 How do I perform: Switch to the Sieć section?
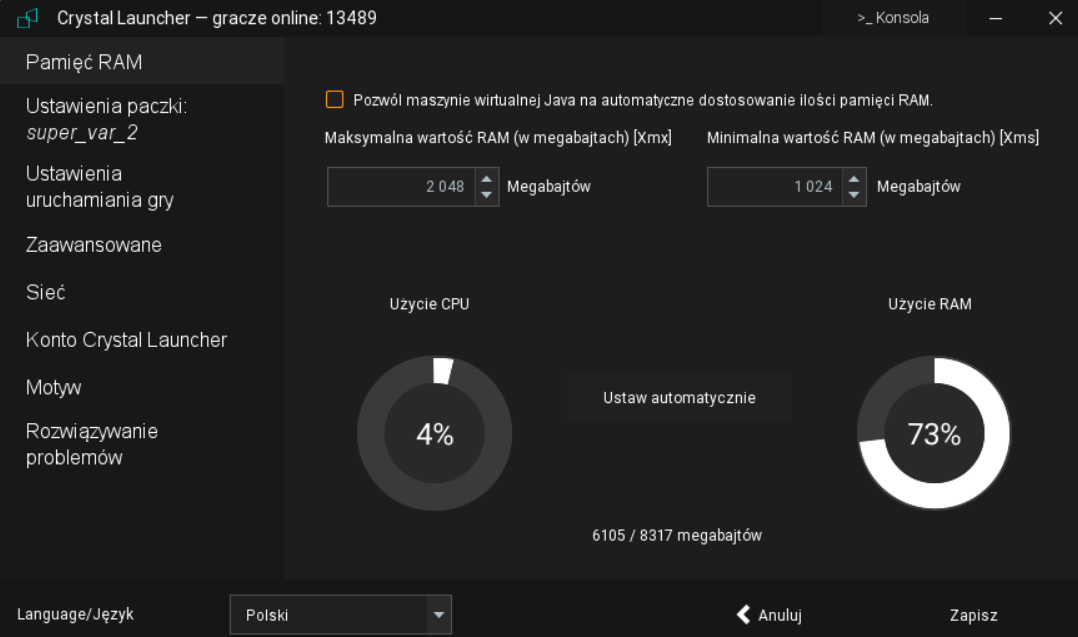[46, 292]
